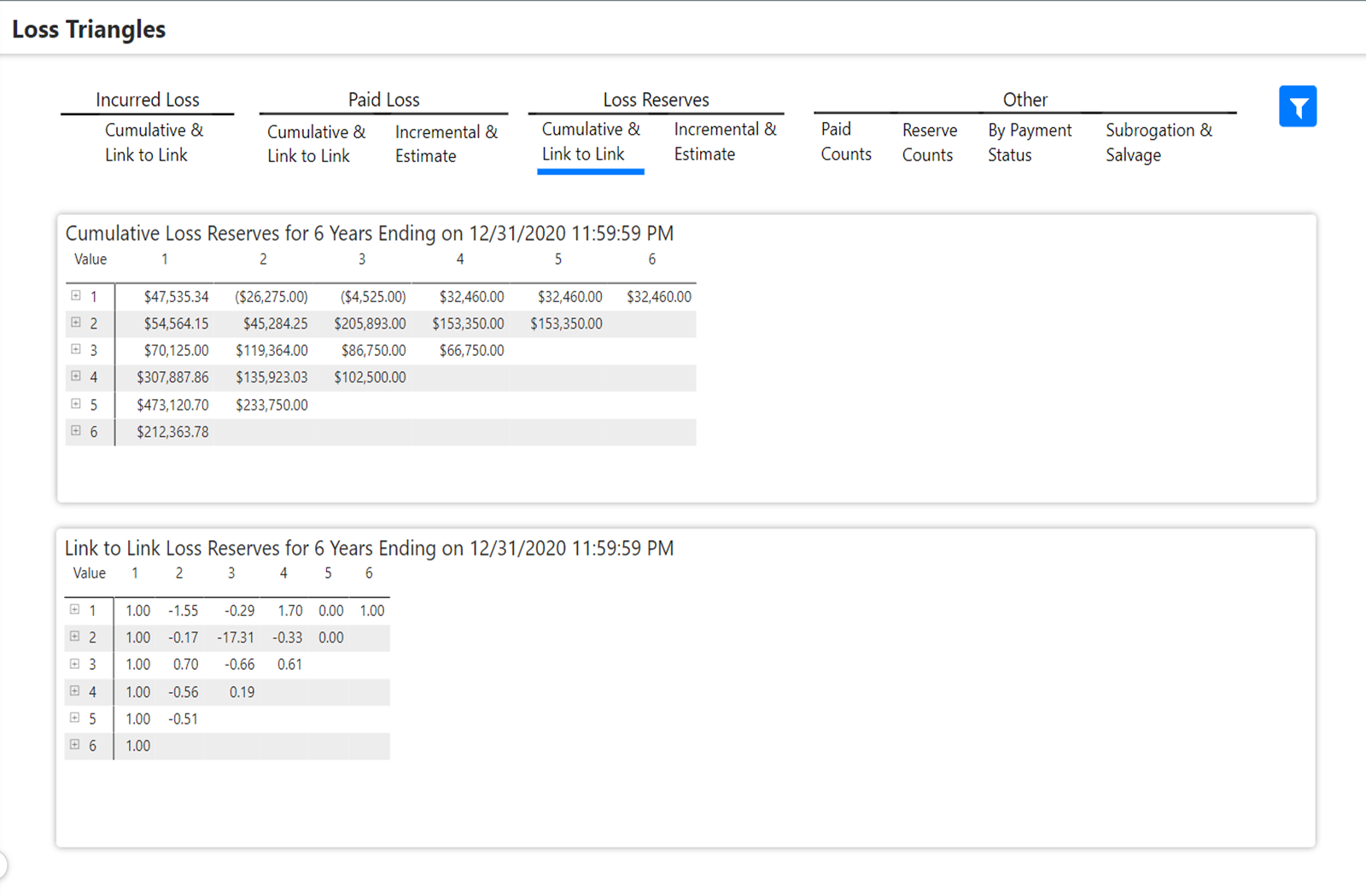
Task: Expand row 6 in Cumulative Loss Reserves table
Action: coord(76,431)
